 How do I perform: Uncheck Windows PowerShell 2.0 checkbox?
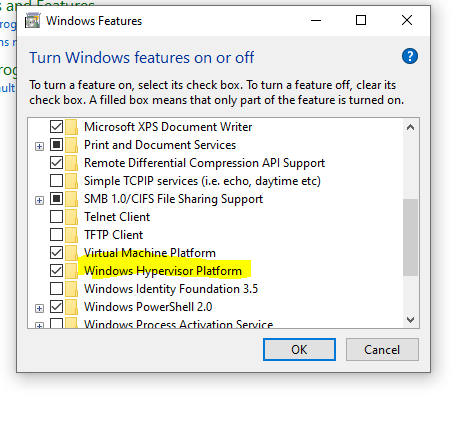(x=56, y=307)
